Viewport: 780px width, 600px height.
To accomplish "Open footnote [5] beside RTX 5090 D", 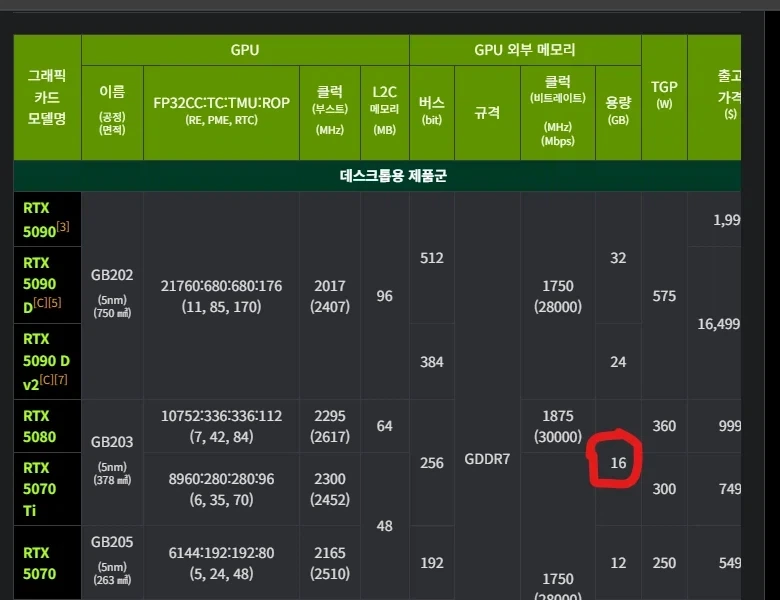I will [x=55, y=302].
